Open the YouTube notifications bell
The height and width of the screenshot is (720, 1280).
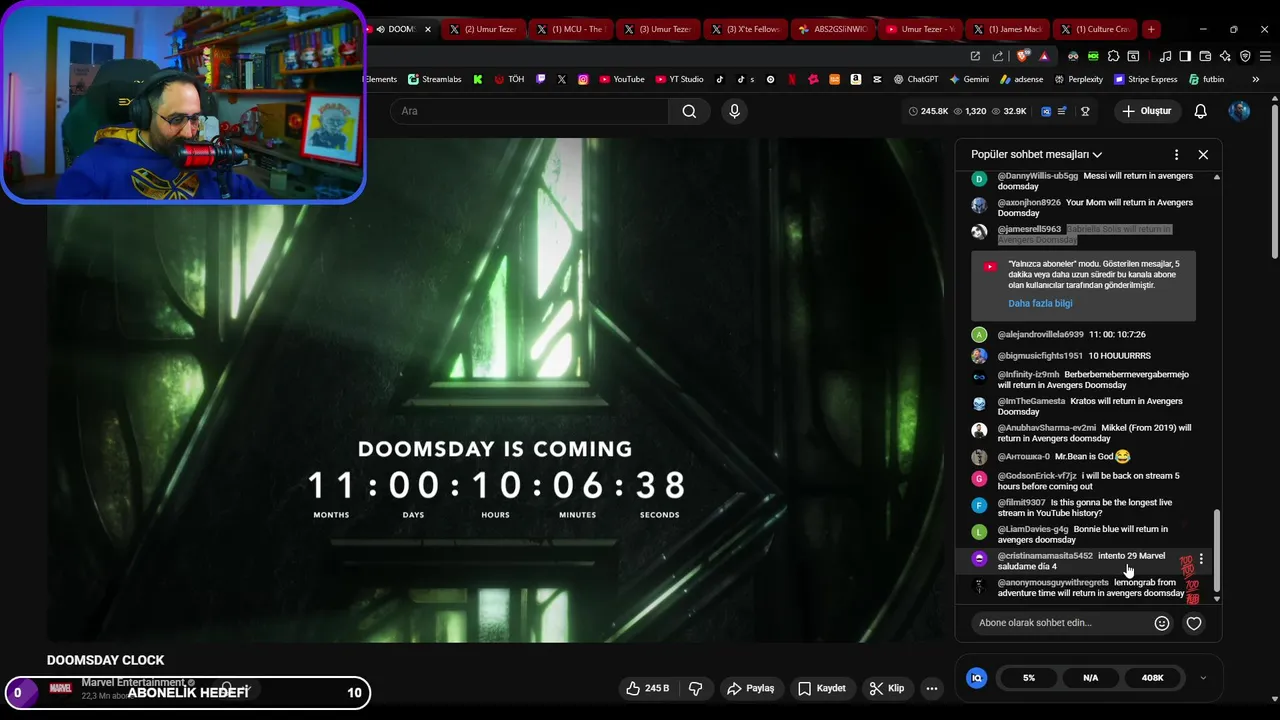1200,111
